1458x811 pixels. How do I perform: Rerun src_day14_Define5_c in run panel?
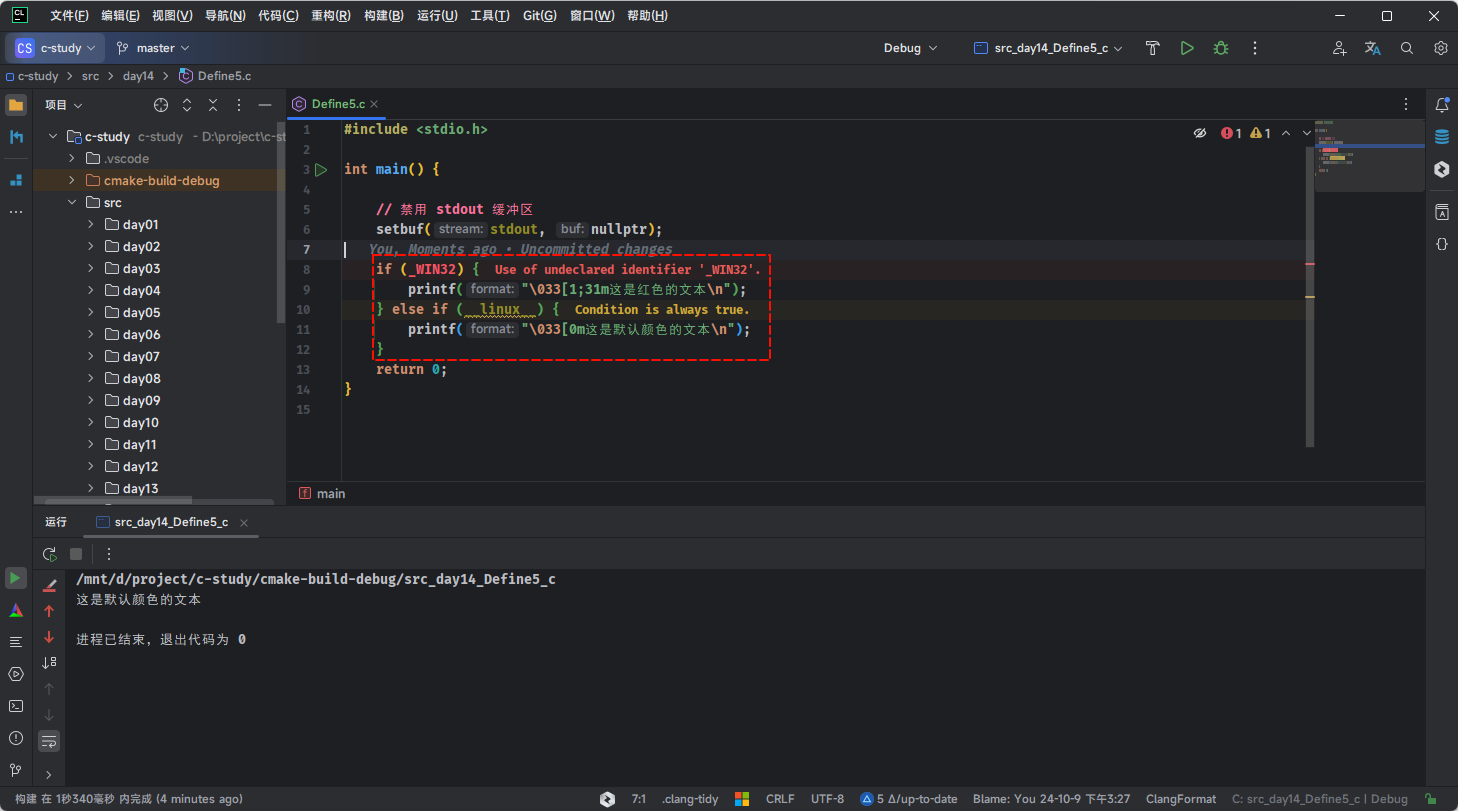pos(49,554)
